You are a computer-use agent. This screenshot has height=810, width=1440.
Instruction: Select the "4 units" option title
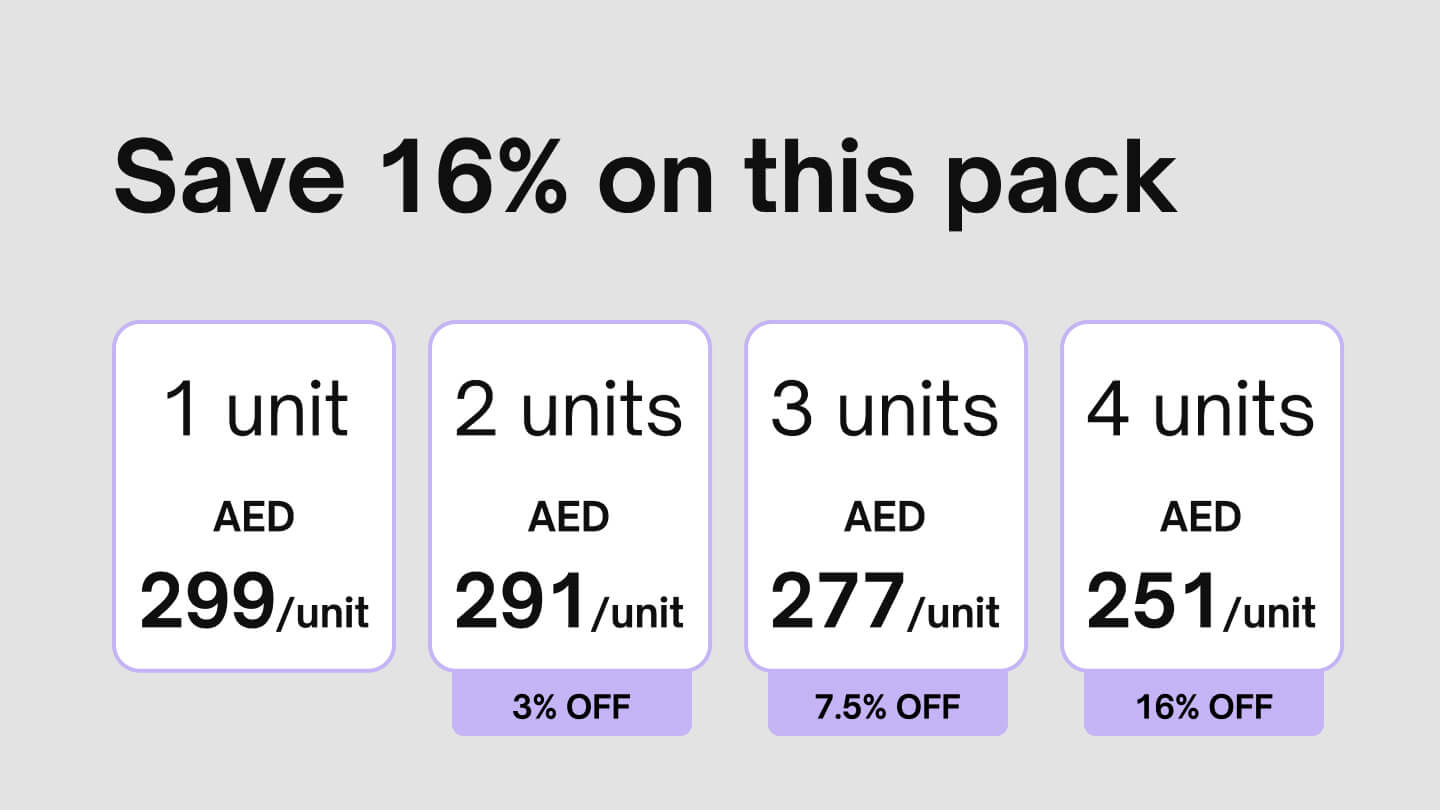1201,410
